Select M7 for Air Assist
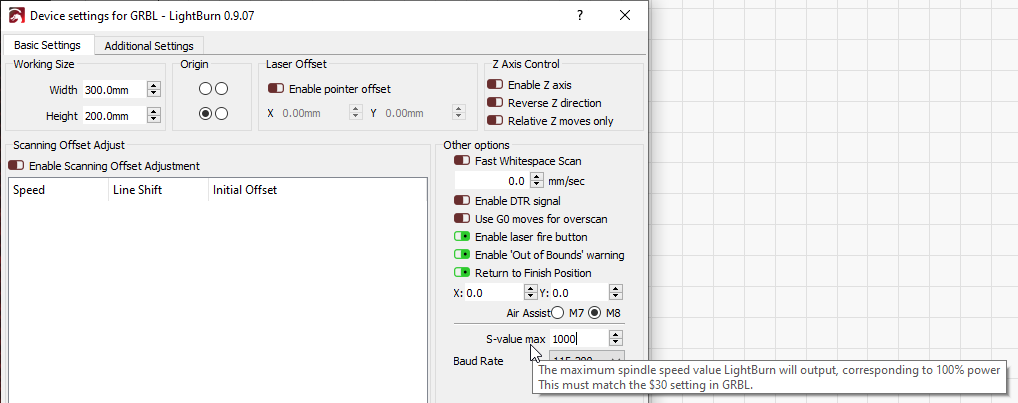The height and width of the screenshot is (403, 1018). pyautogui.click(x=557, y=313)
